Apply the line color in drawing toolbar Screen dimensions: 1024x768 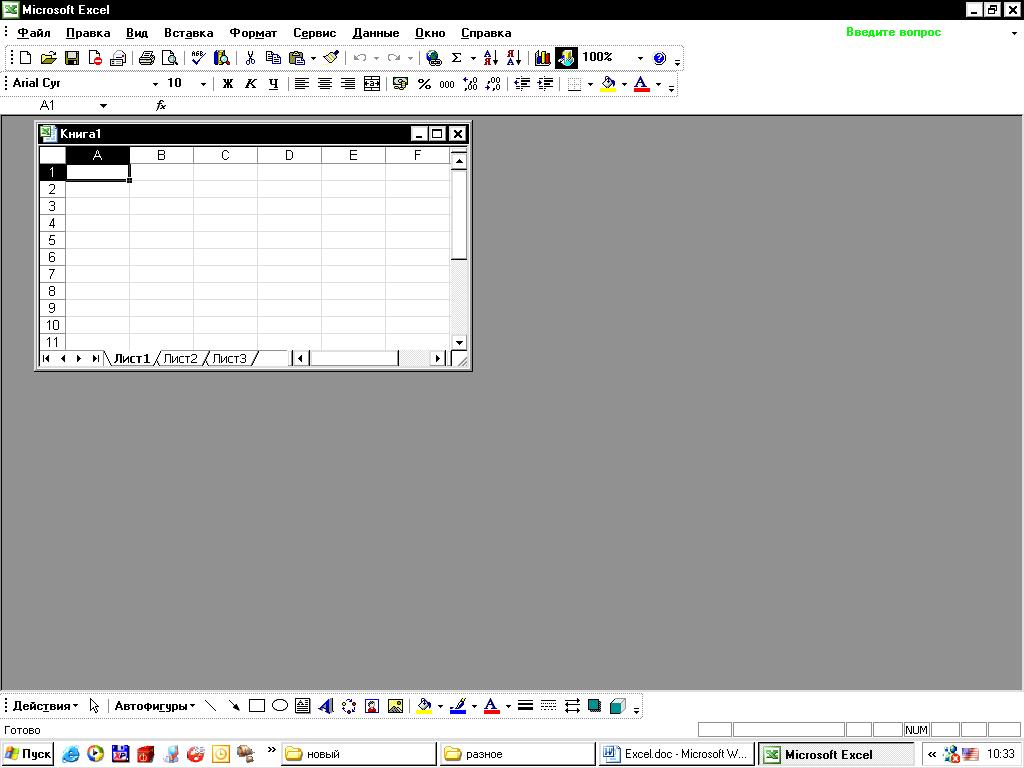click(x=458, y=706)
